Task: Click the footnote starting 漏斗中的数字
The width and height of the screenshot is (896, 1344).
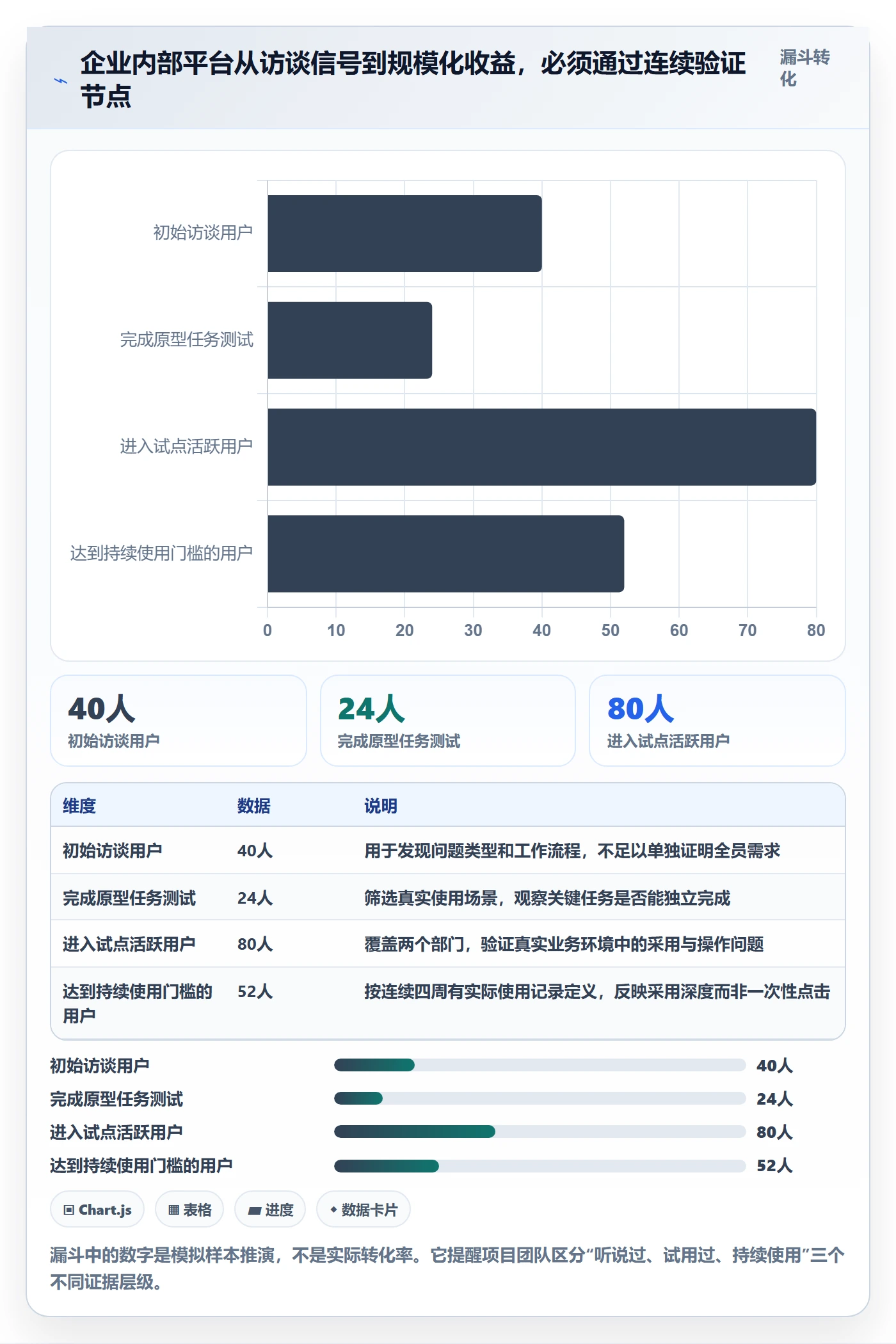Action: (447, 1268)
